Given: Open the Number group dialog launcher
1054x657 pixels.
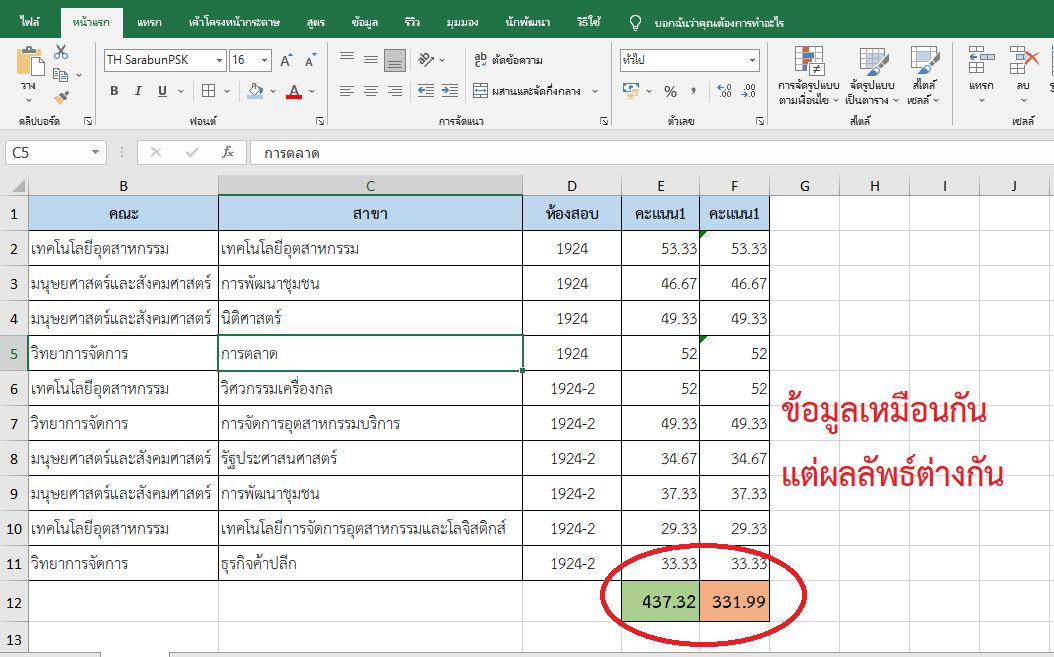Looking at the screenshot, I should (x=760, y=121).
